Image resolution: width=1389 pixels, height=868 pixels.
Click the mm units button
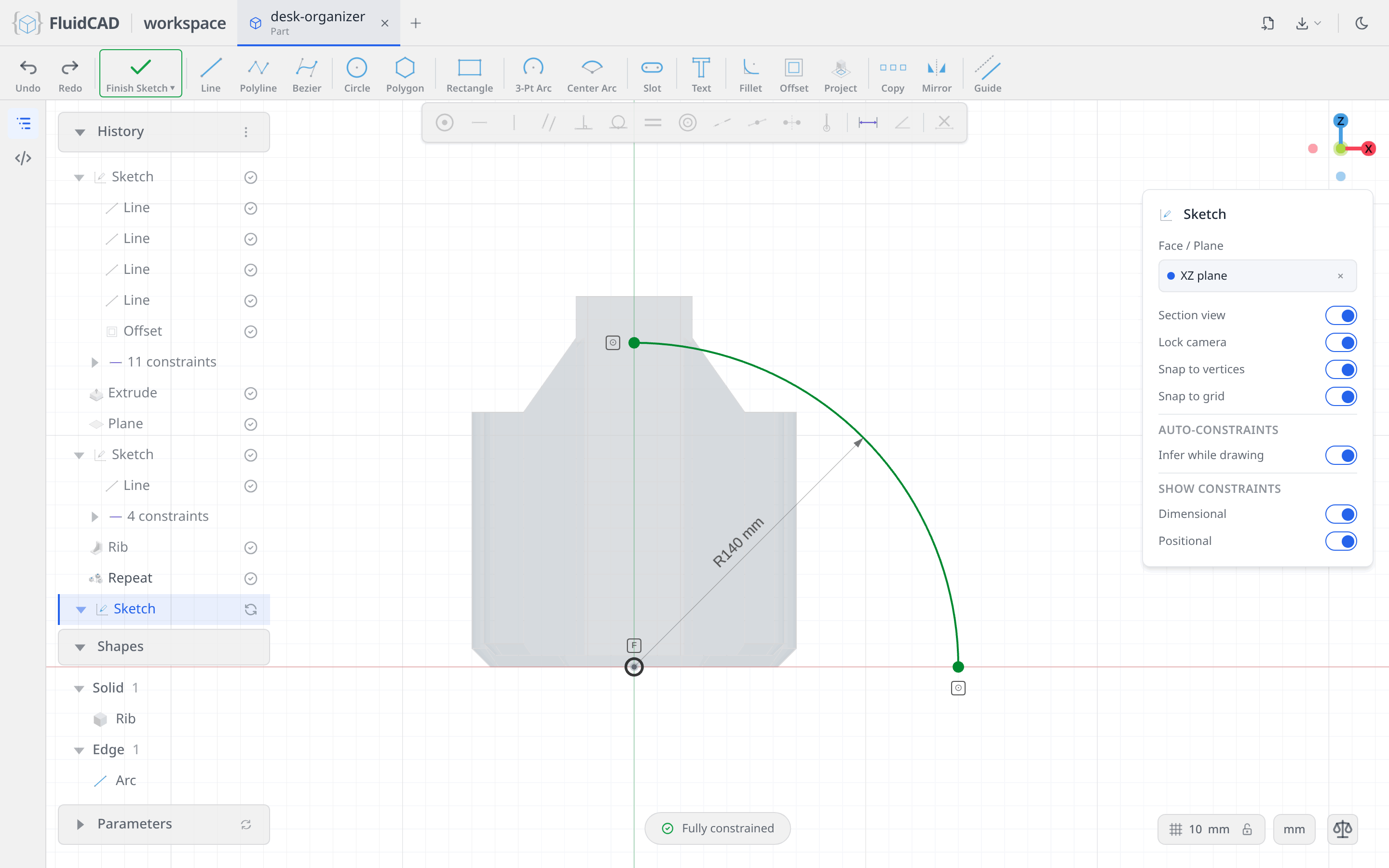click(1294, 829)
